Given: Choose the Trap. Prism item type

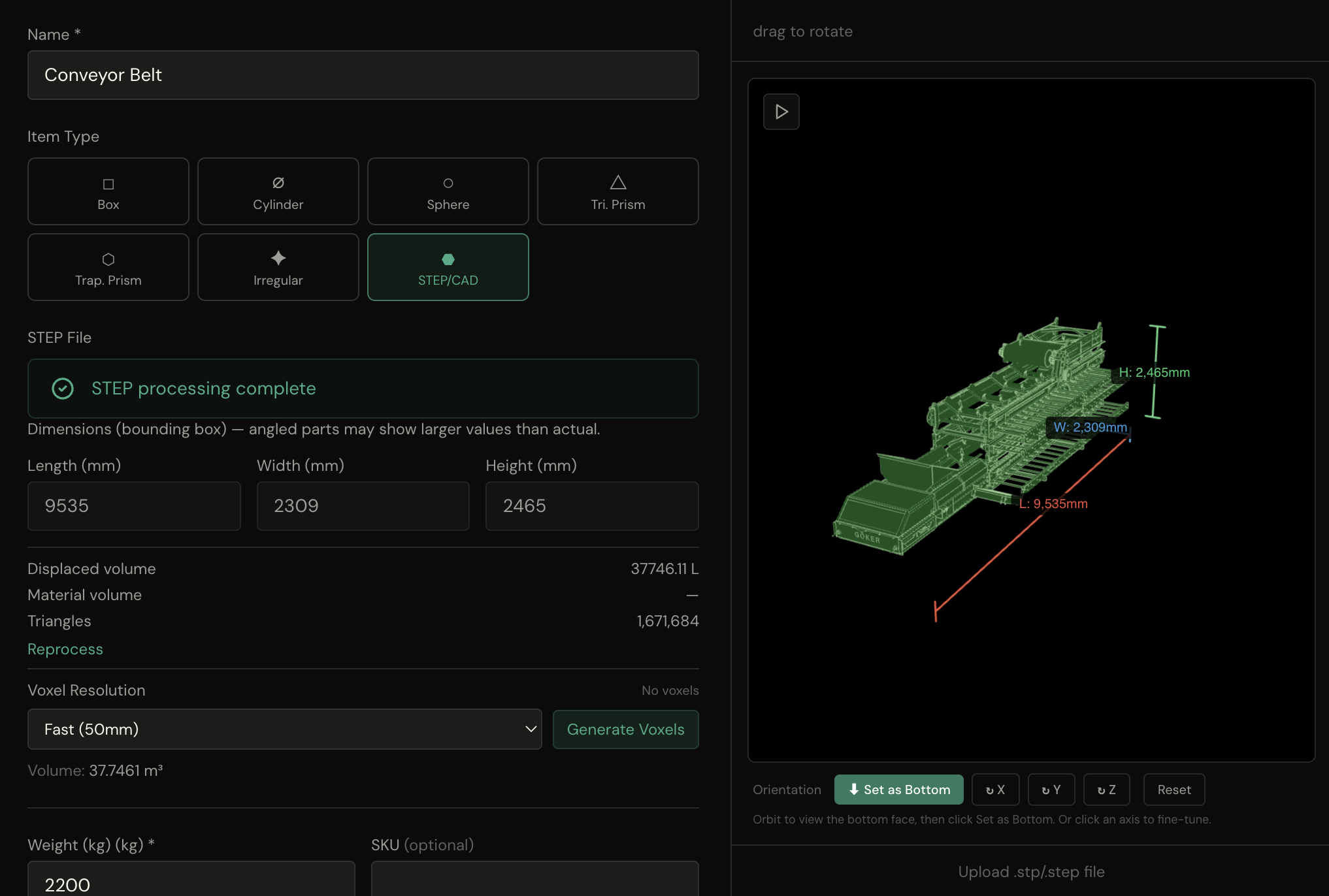Looking at the screenshot, I should pyautogui.click(x=108, y=267).
